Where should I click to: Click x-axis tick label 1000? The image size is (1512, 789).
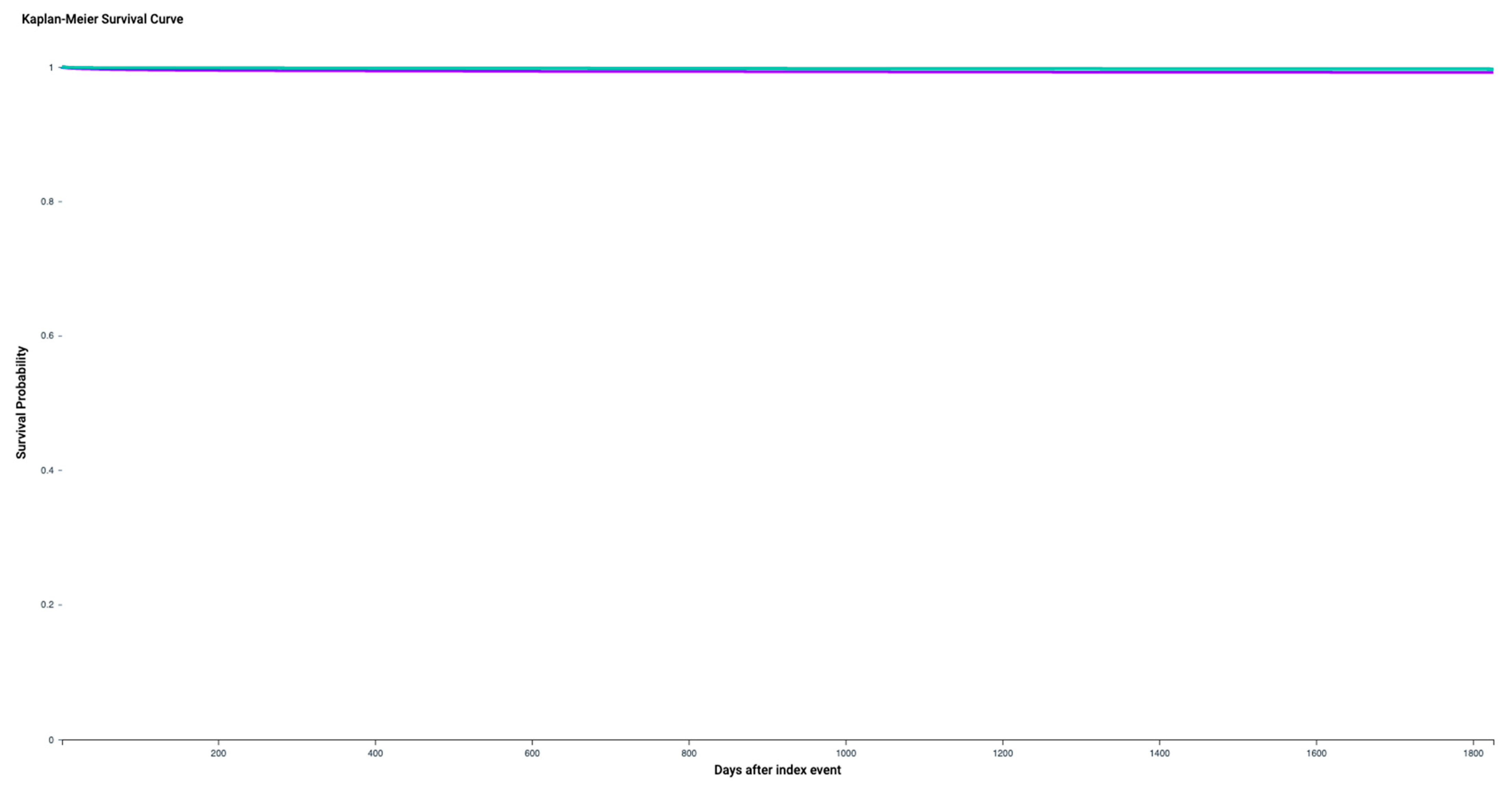click(846, 753)
